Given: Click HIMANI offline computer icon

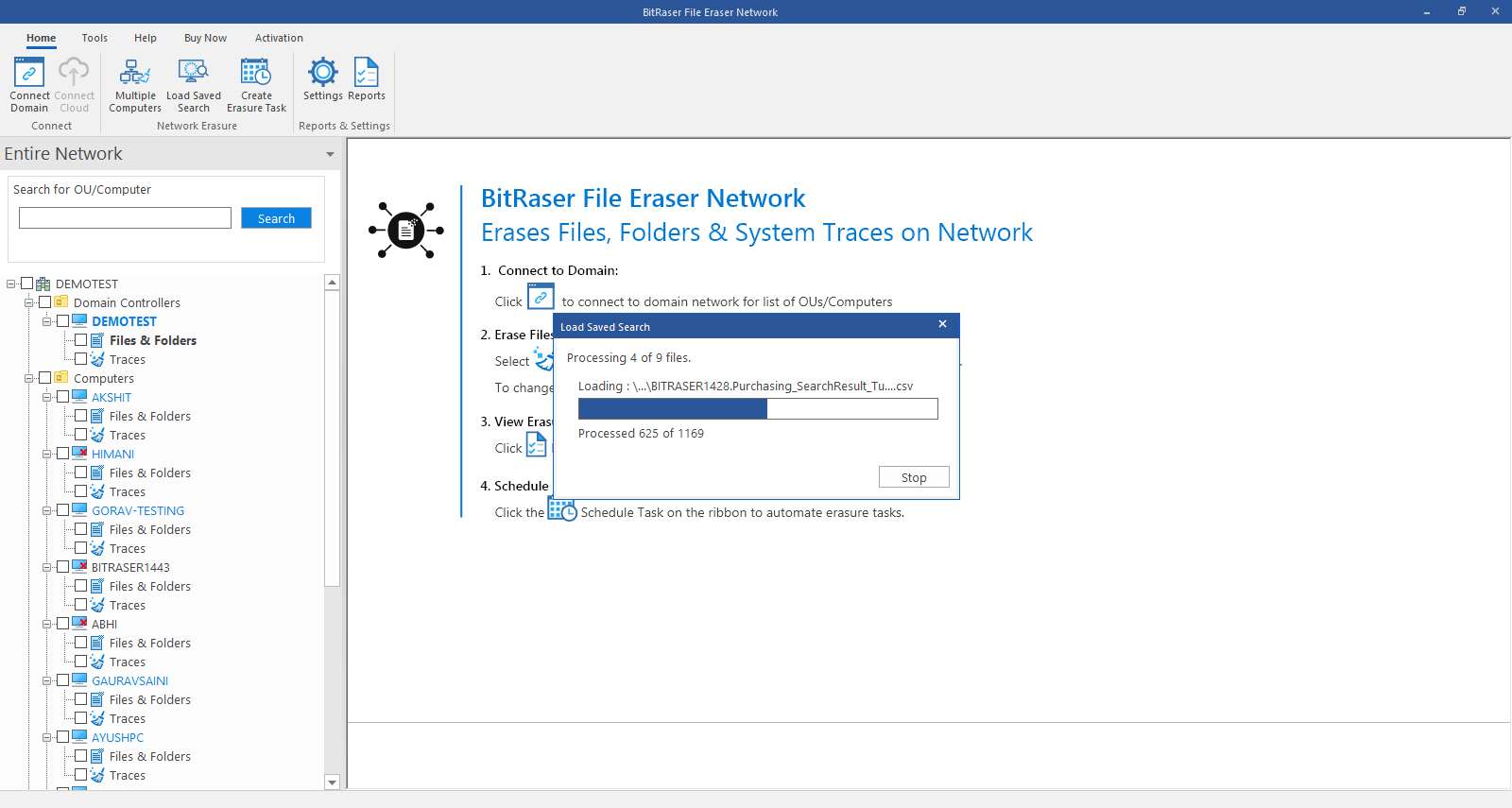Looking at the screenshot, I should tap(80, 454).
